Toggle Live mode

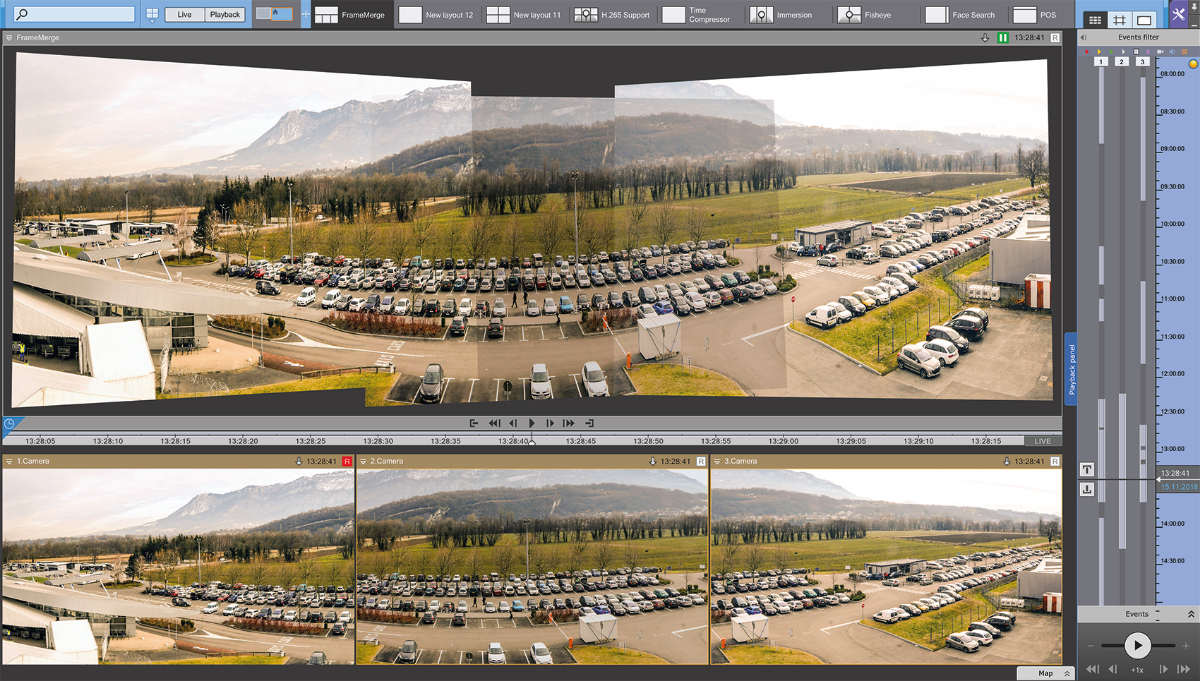(x=185, y=15)
